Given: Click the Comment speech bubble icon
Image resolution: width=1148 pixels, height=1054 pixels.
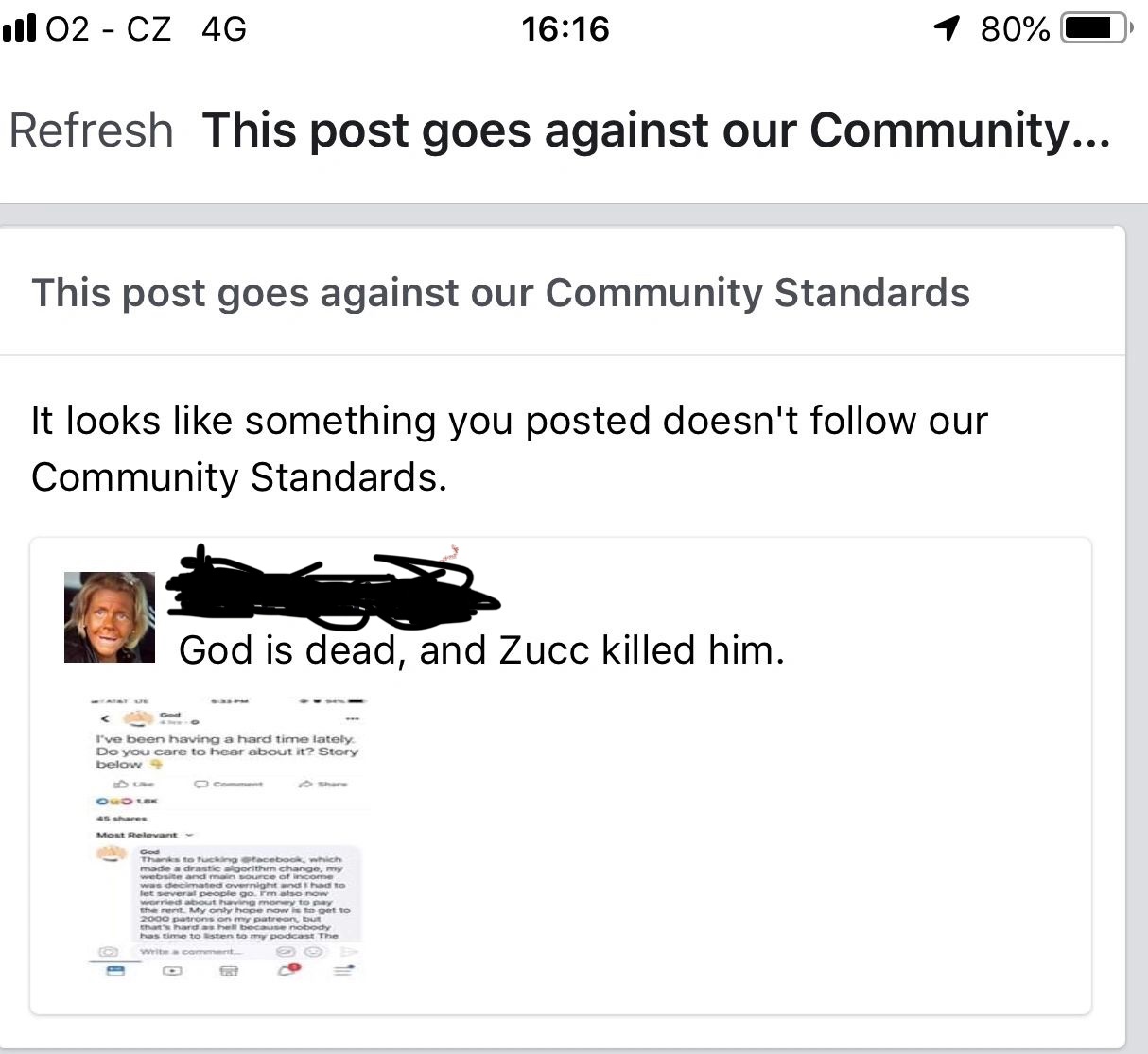Looking at the screenshot, I should click(200, 784).
